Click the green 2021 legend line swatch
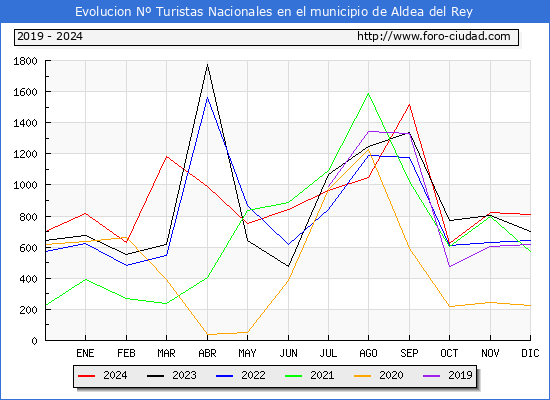The image size is (550, 400). 294,376
